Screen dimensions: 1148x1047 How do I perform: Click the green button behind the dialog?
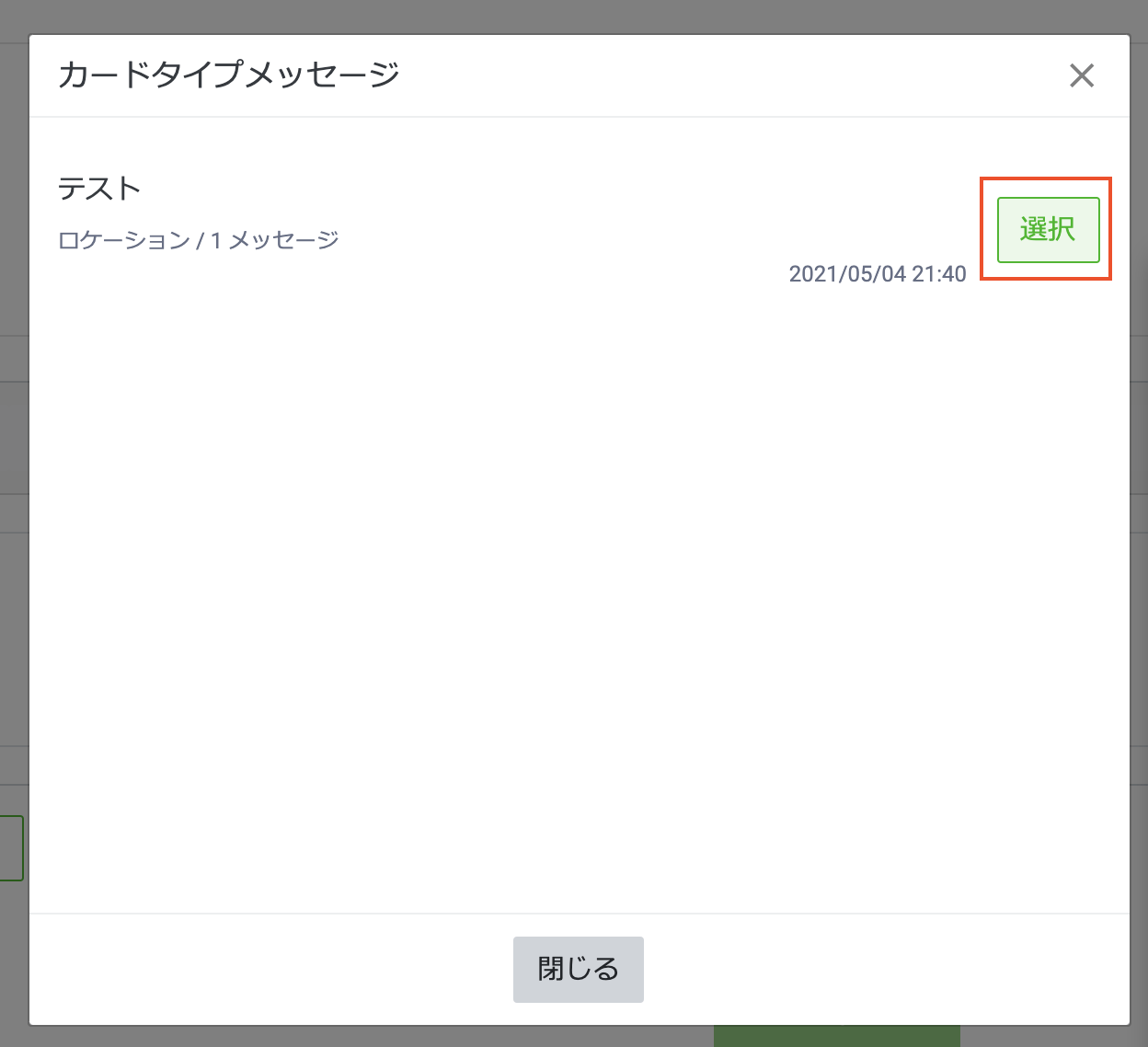837,1040
